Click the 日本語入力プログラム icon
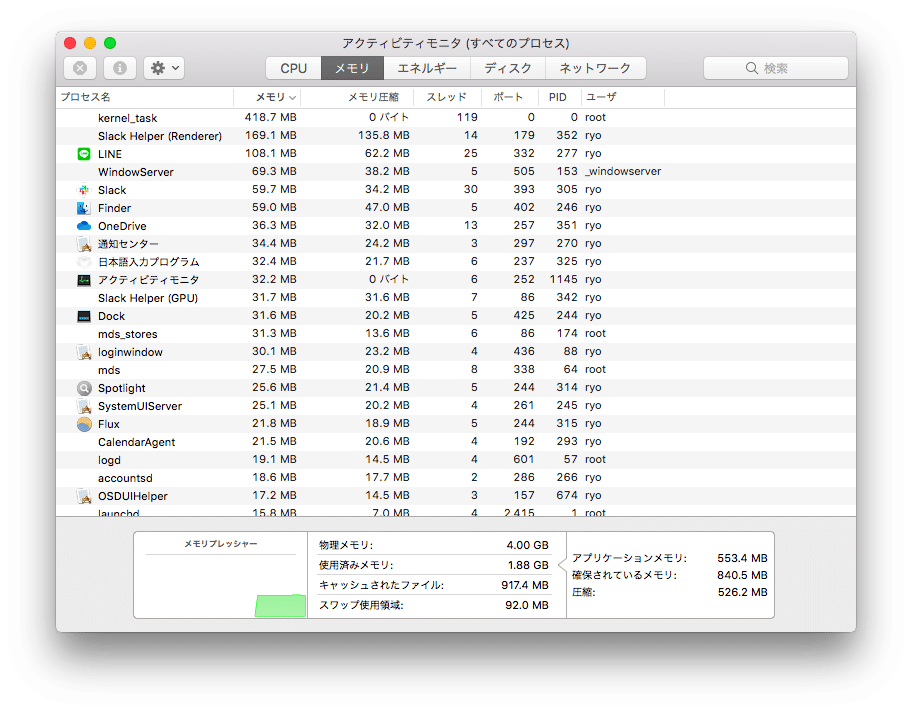This screenshot has height=712, width=912. 84,262
